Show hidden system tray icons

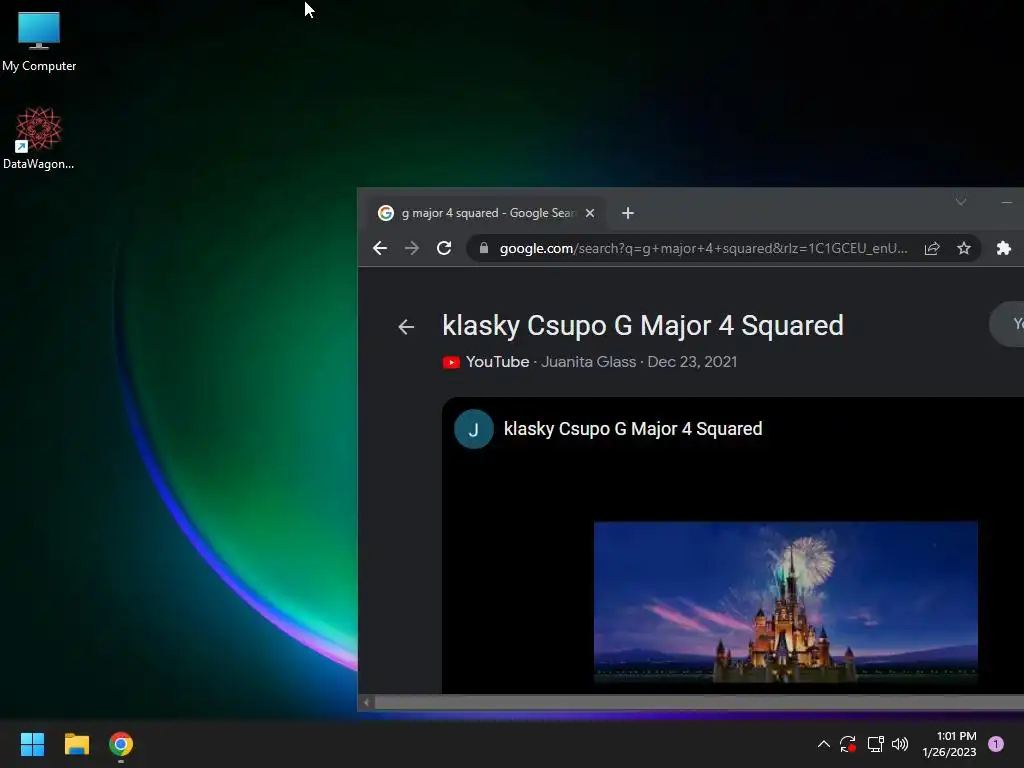824,744
